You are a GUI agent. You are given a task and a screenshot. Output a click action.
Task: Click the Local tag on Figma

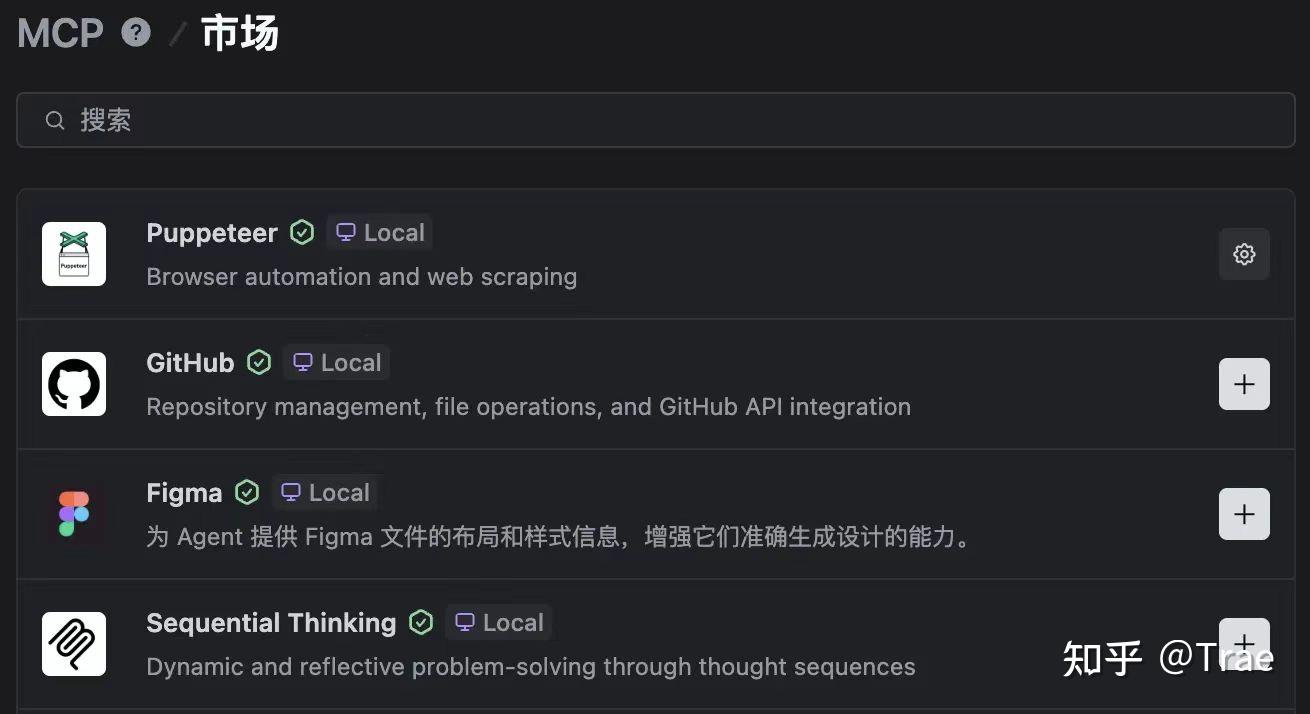[324, 493]
